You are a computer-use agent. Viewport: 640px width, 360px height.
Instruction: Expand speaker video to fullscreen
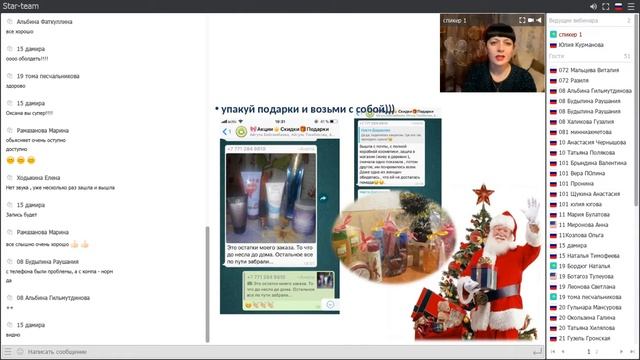point(522,20)
